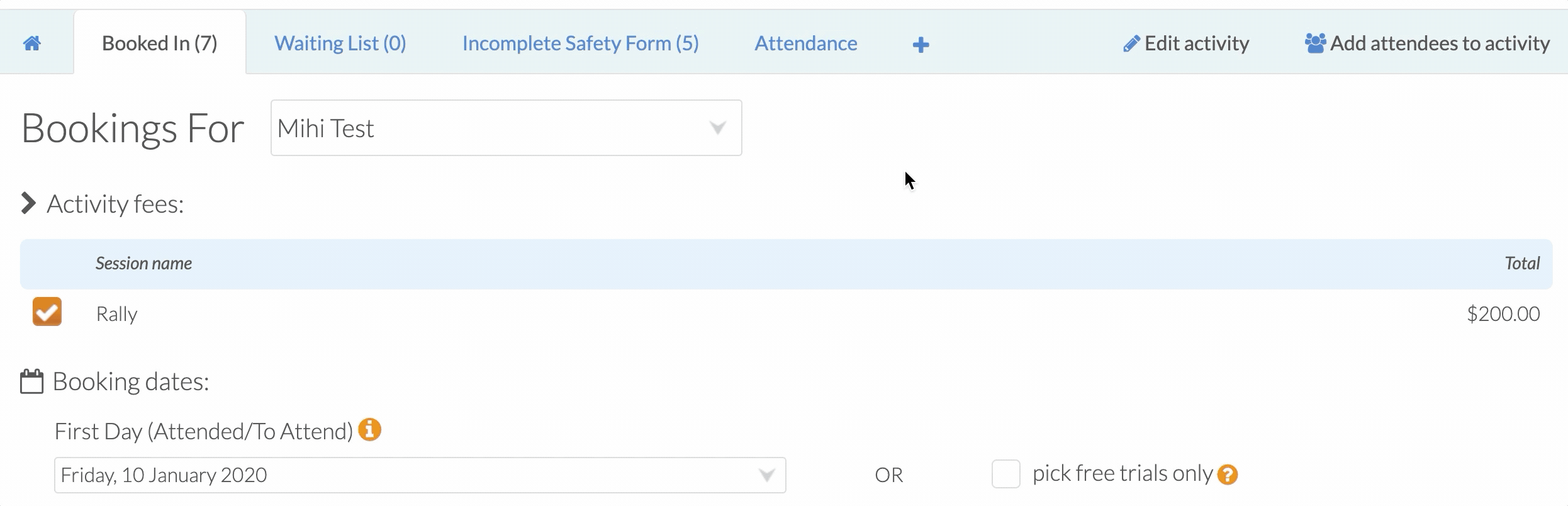This screenshot has height=506, width=1568.
Task: Click the orange question mark help icon
Action: pyautogui.click(x=1228, y=475)
